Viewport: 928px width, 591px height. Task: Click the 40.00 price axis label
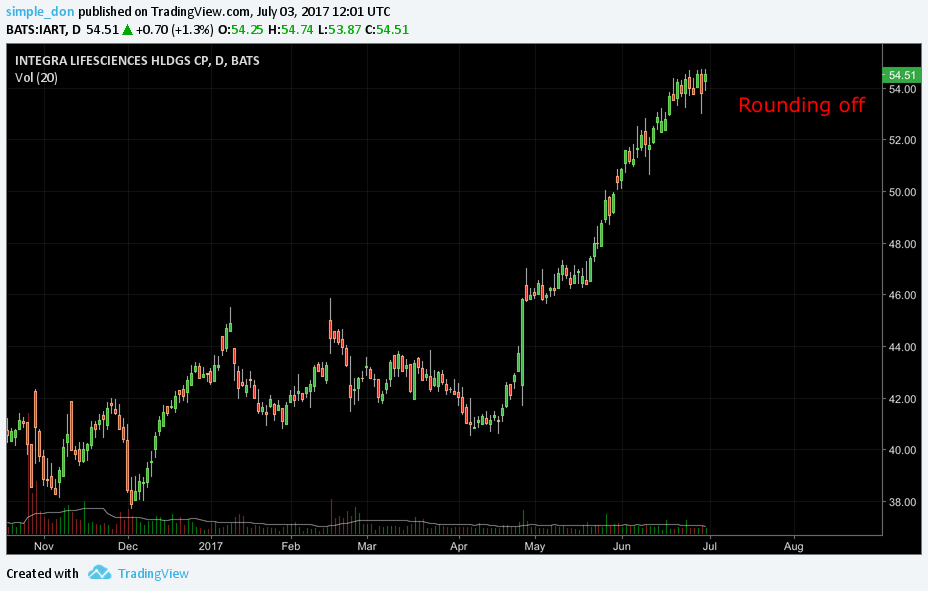tap(902, 450)
